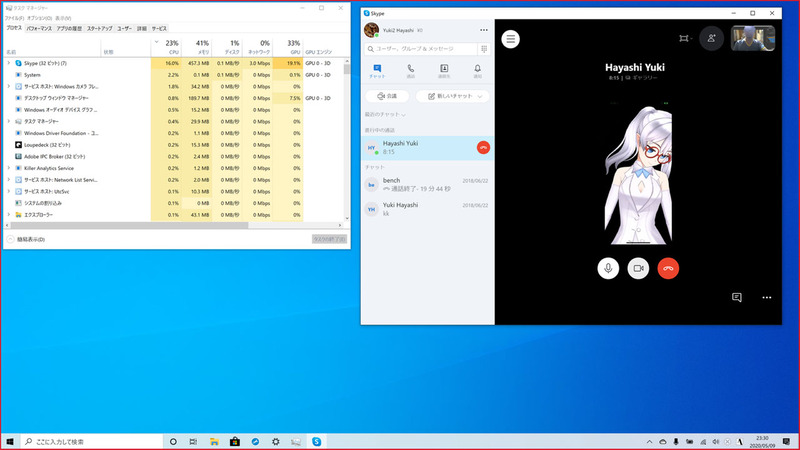Switch to the Services tab in Task Manager
Viewport: 800px width, 450px height.
[159, 29]
